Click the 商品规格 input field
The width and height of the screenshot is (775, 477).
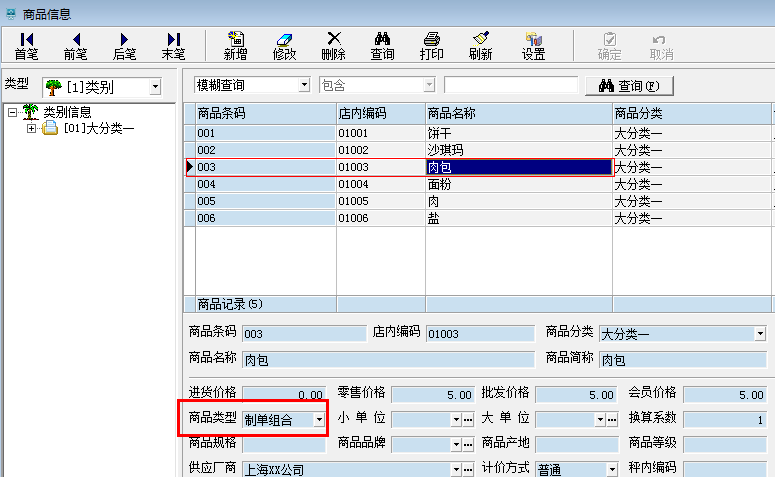tap(284, 445)
